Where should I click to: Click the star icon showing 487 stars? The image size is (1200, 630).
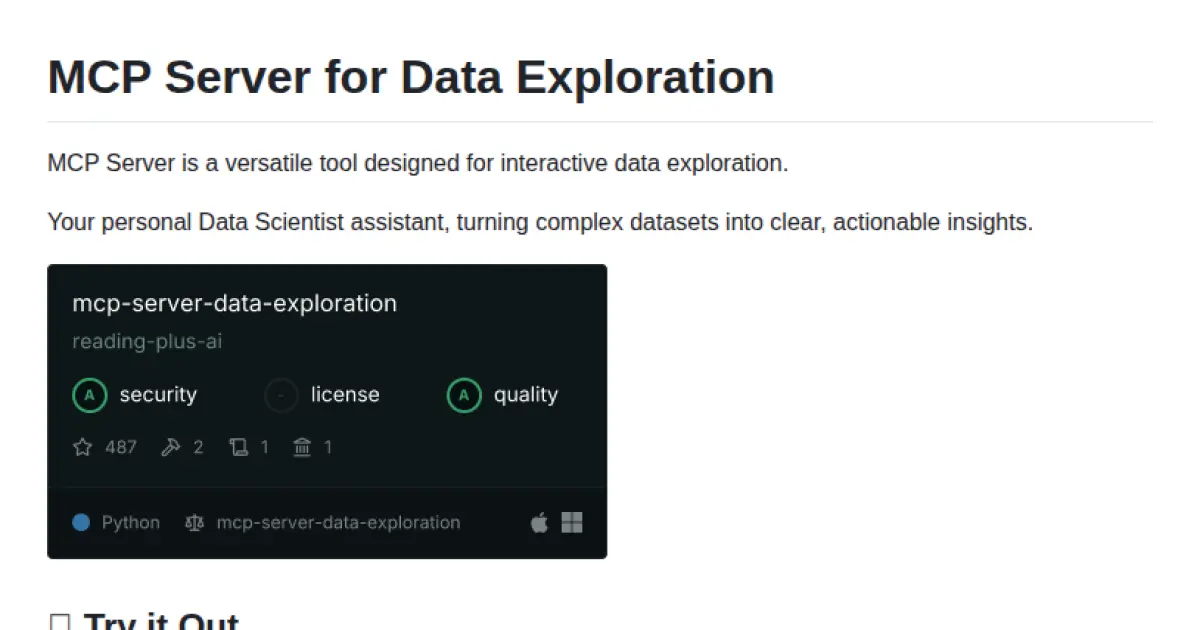coord(83,447)
